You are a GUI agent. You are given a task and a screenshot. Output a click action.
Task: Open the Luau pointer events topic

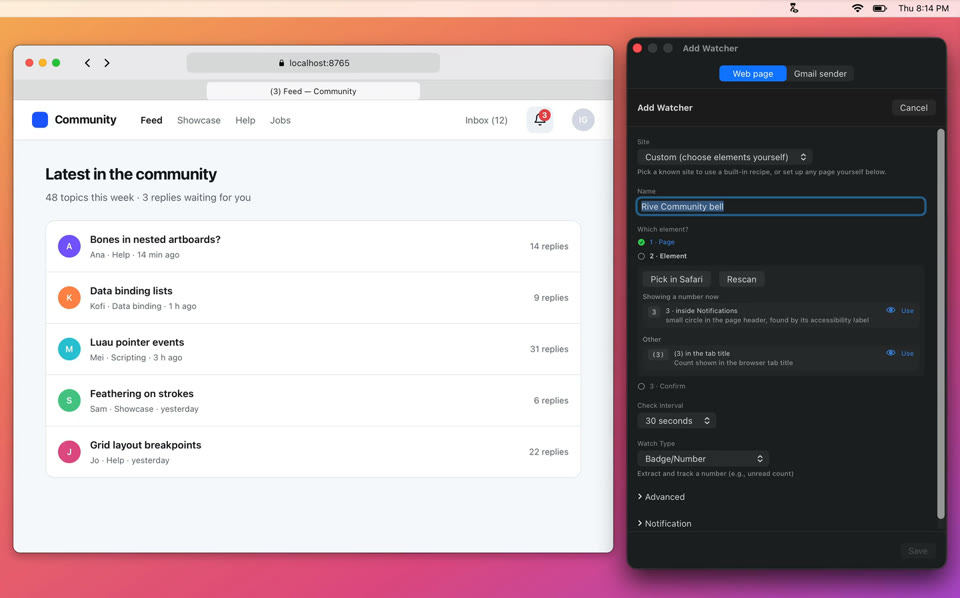click(137, 342)
